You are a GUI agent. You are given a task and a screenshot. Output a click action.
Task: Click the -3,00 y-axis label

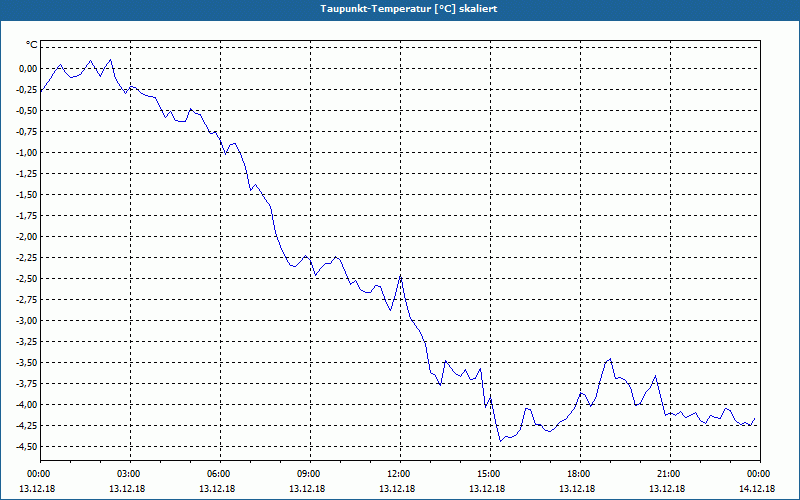(x=27, y=321)
